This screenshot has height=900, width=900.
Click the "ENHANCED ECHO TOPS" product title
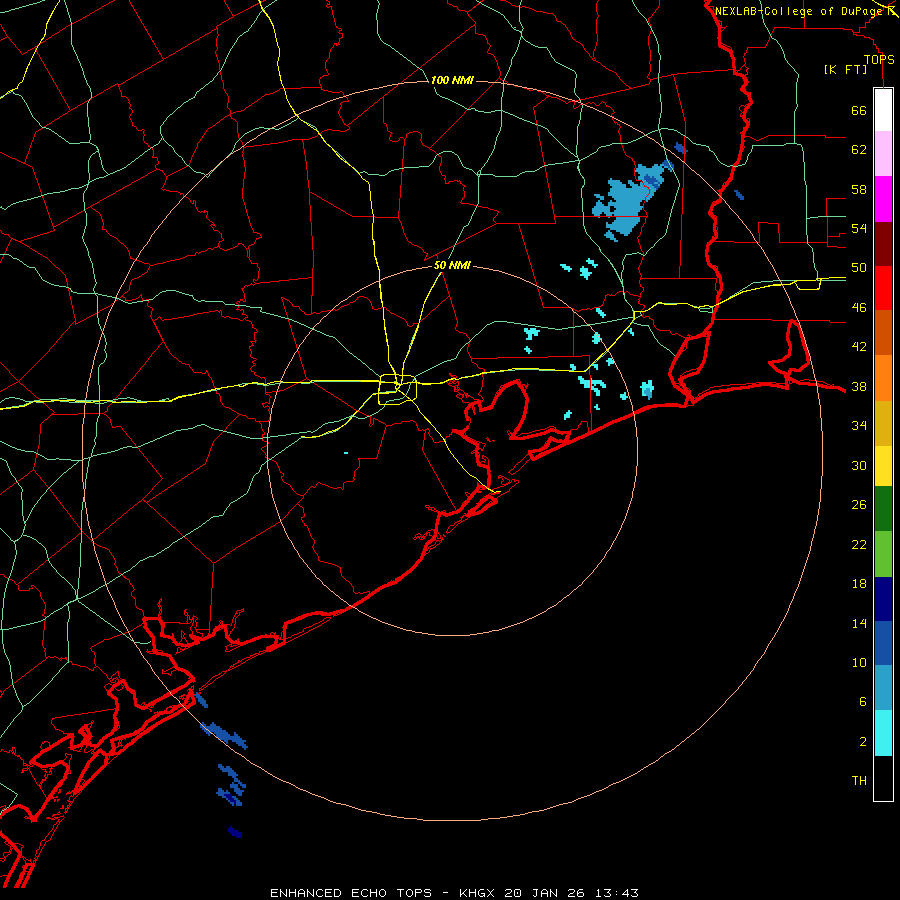(x=351, y=893)
